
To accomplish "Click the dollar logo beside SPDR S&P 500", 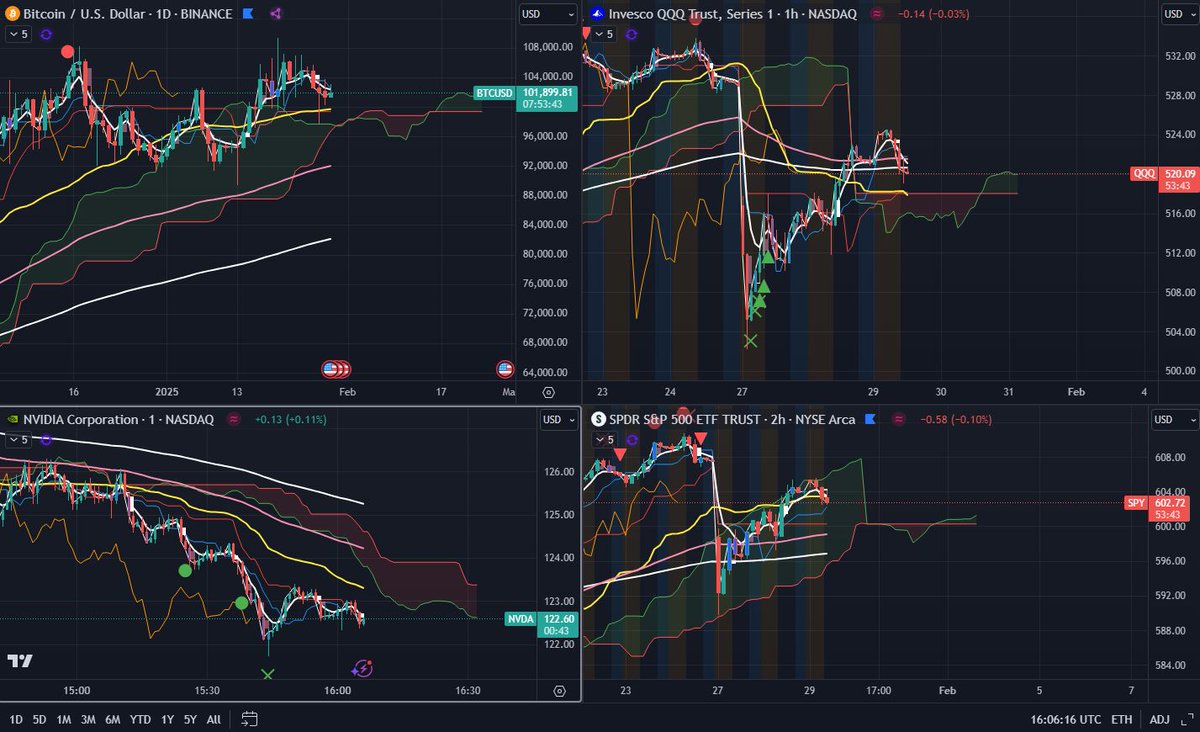I will pyautogui.click(x=597, y=420).
